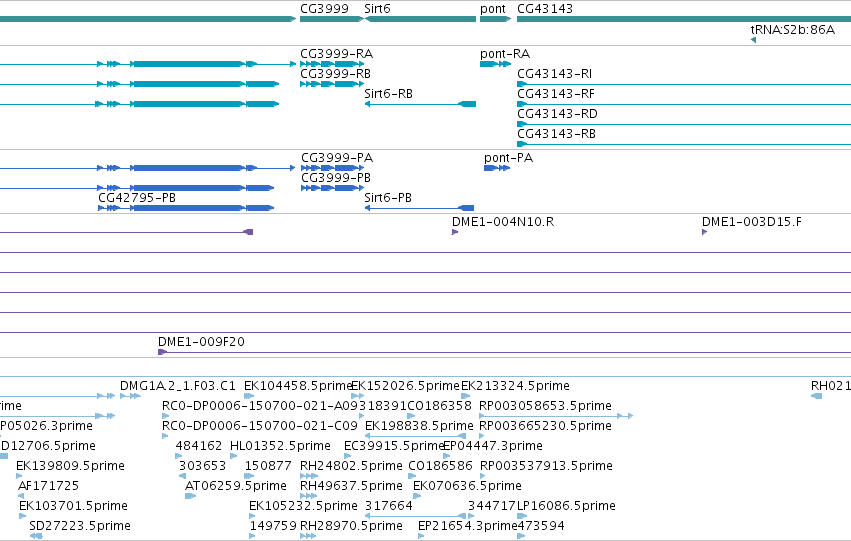Viewport: 851px width, 541px height.
Task: Click the 317664 feature label
Action: (x=389, y=506)
